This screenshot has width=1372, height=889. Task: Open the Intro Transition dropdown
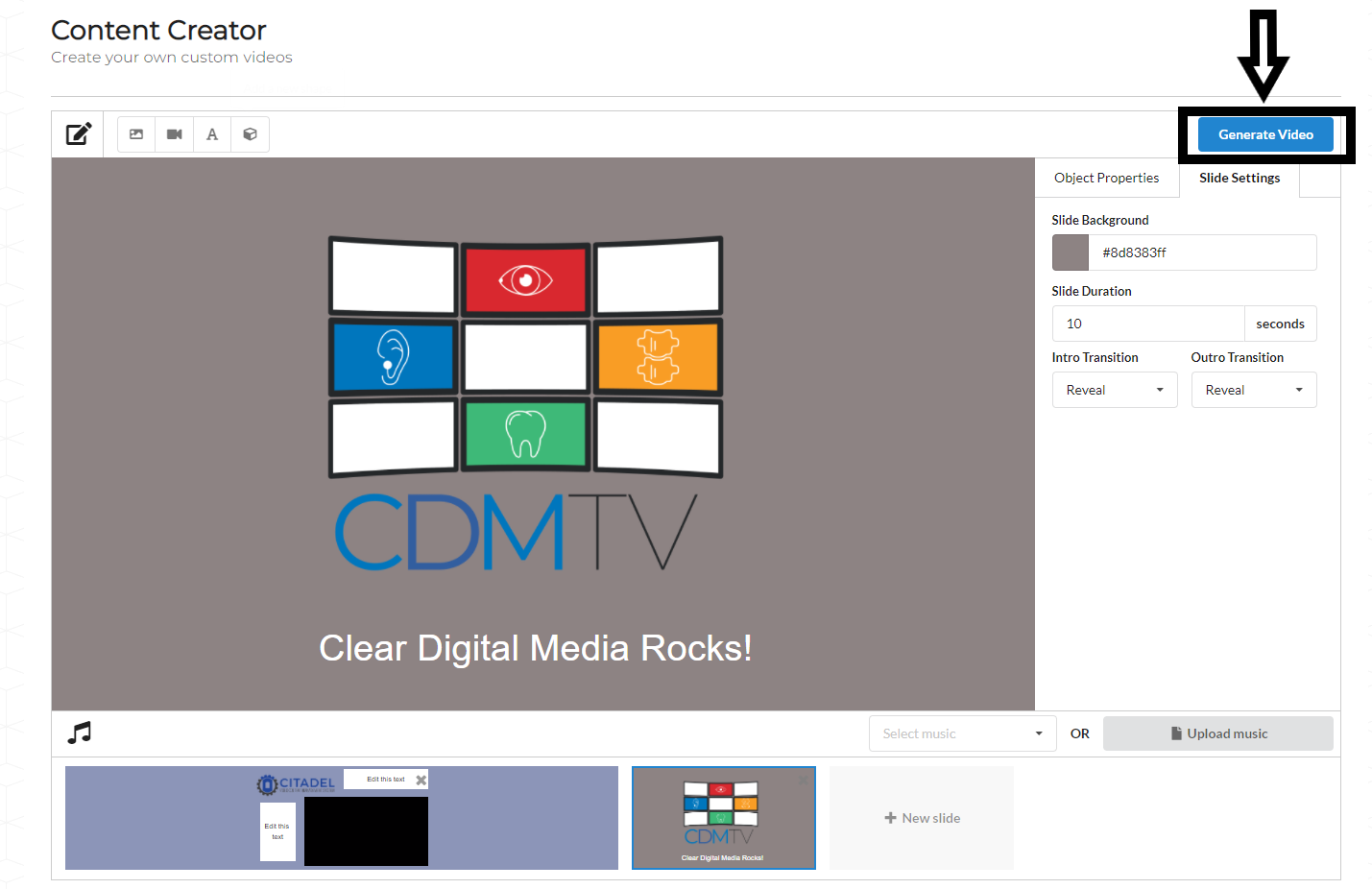tap(1115, 390)
